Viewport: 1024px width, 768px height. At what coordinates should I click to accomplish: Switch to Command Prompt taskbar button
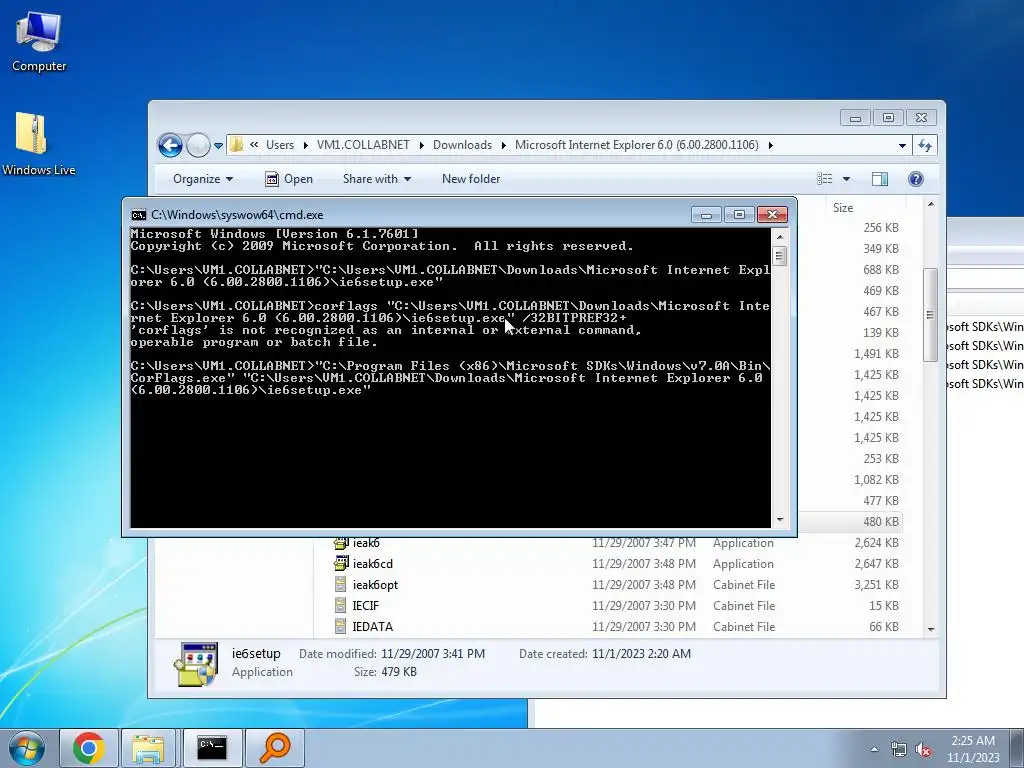[212, 748]
